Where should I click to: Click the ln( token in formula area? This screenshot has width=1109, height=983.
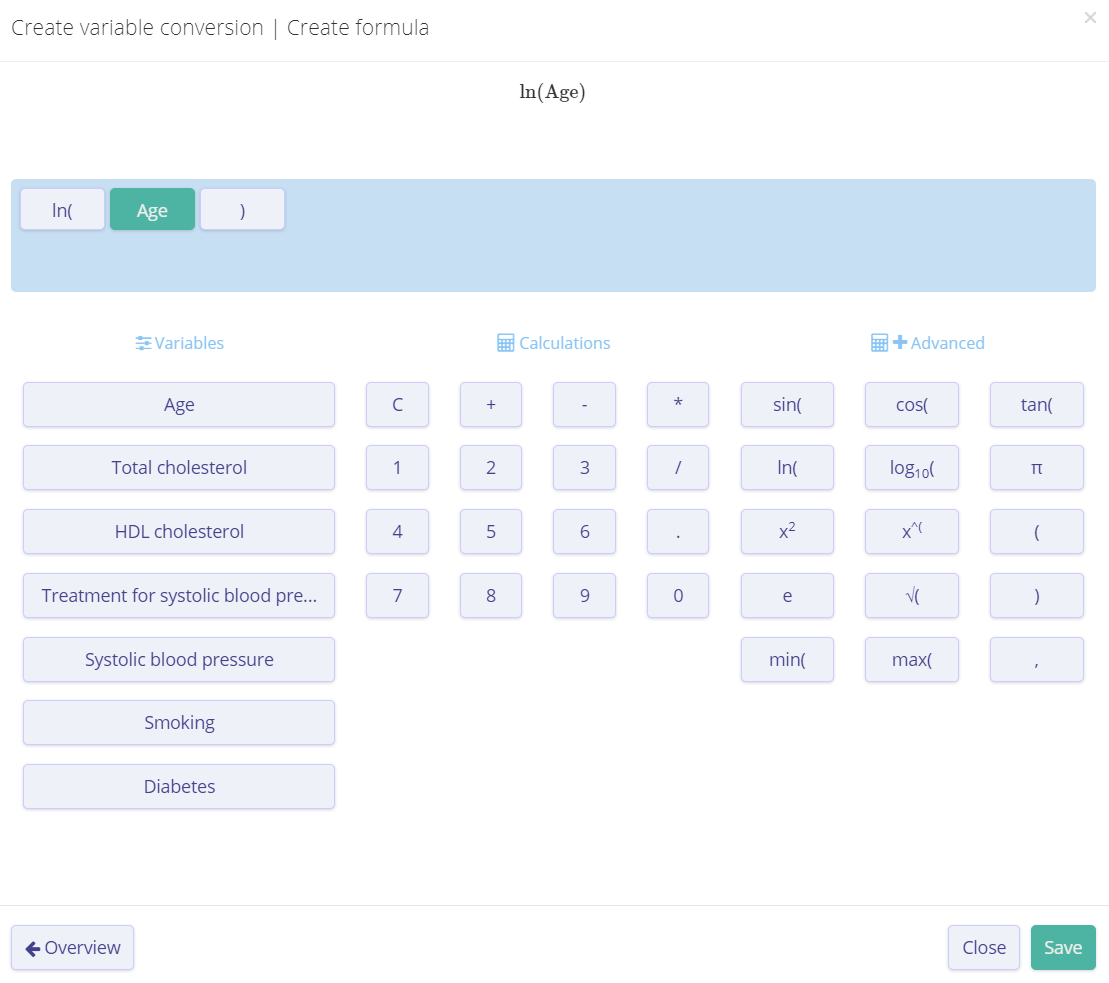pos(63,210)
